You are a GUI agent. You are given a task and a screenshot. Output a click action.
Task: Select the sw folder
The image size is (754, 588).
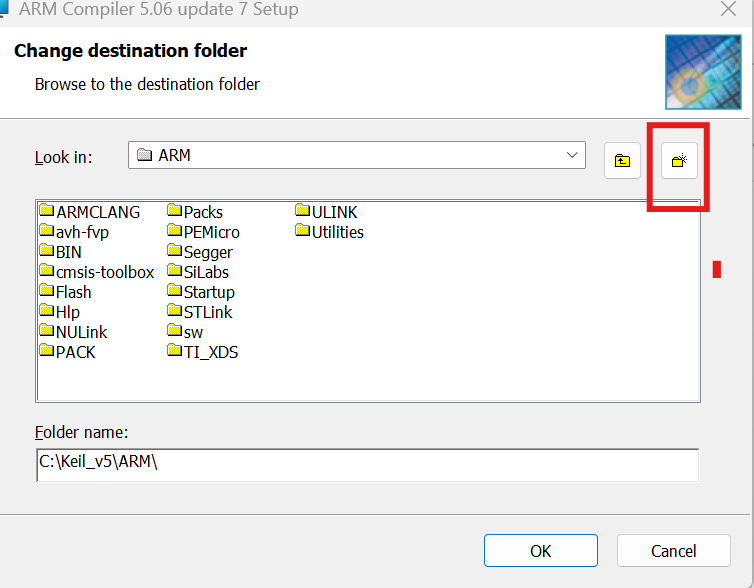point(186,332)
